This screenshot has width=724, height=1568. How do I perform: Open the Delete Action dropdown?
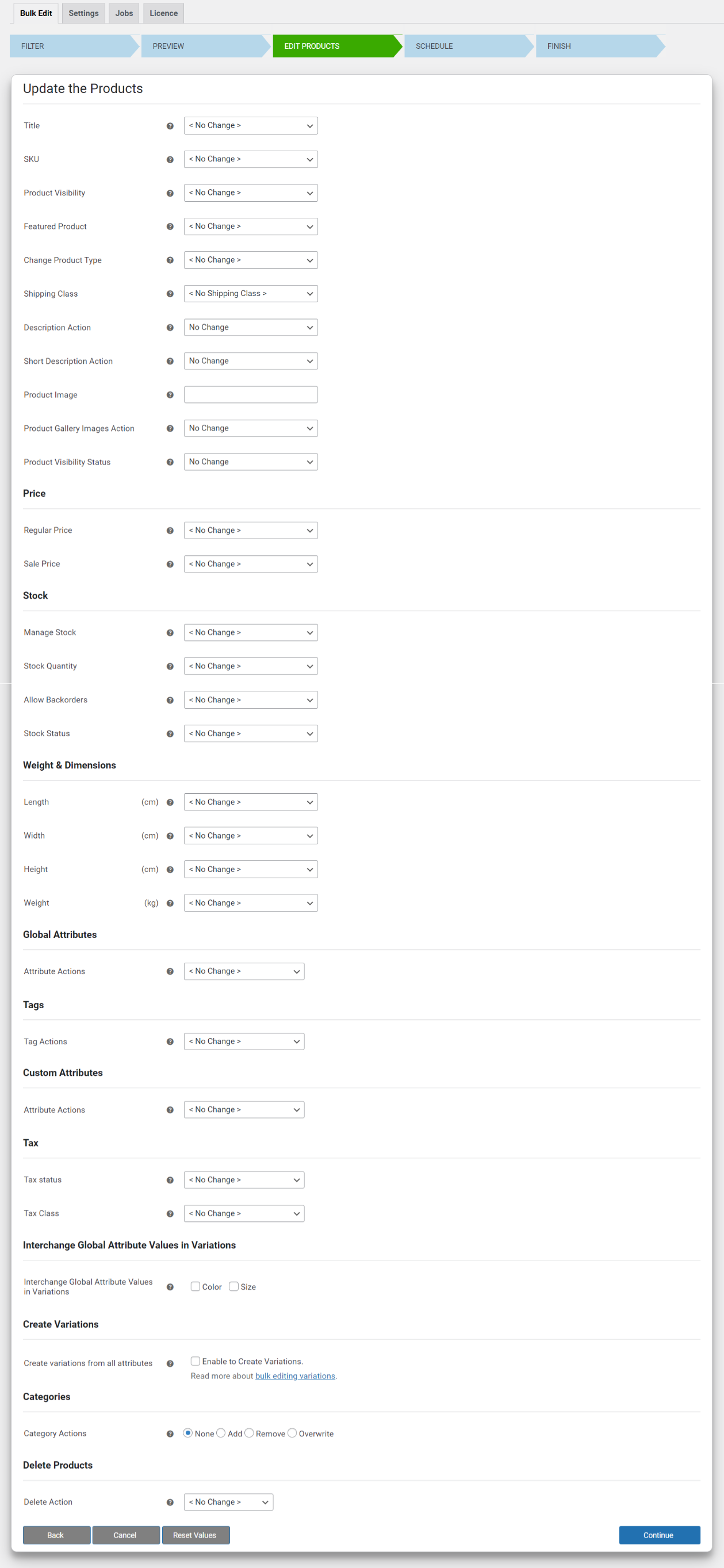pos(228,1502)
